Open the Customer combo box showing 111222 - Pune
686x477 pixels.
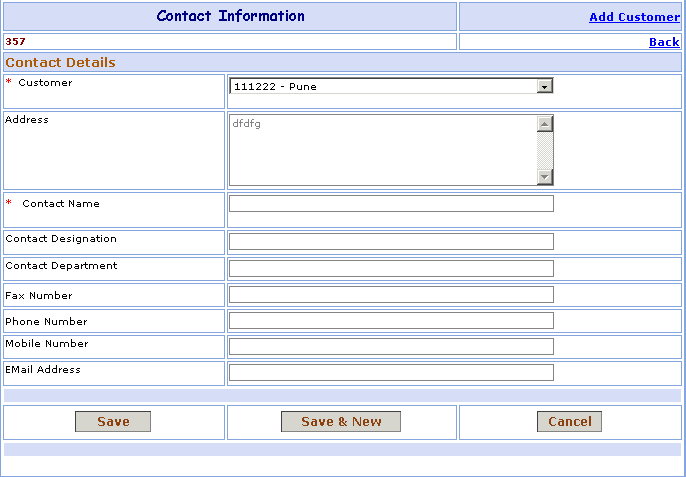(383, 86)
